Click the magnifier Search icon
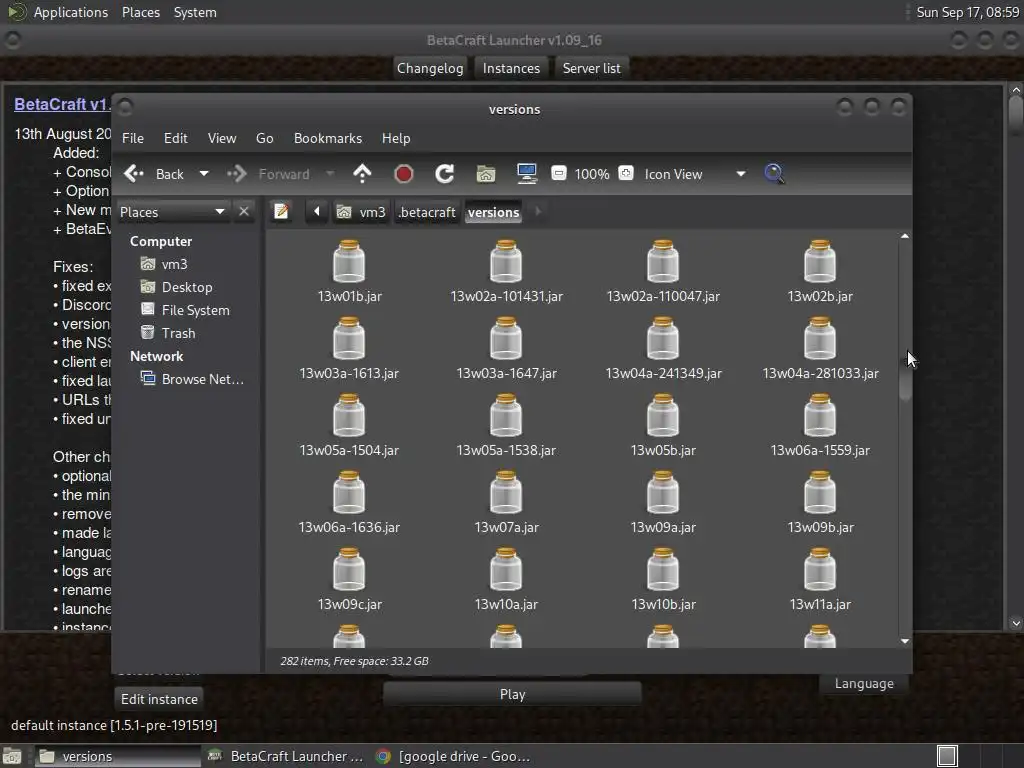The width and height of the screenshot is (1024, 768). 774,174
